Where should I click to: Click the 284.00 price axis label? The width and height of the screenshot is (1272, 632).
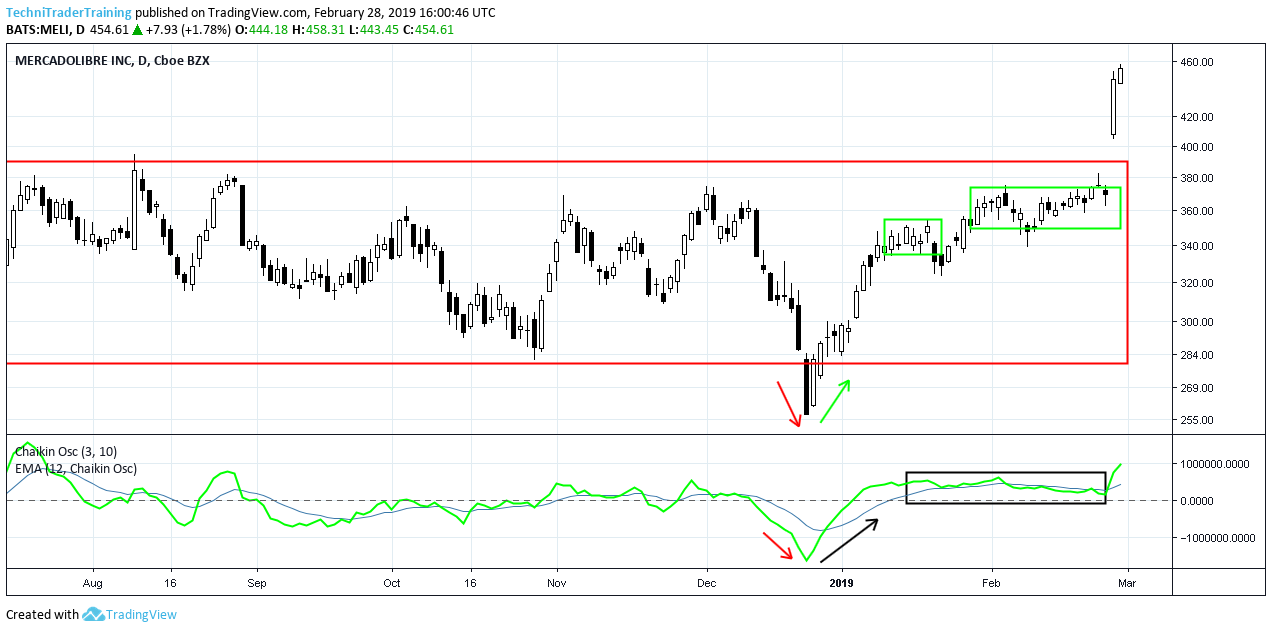coord(1197,355)
